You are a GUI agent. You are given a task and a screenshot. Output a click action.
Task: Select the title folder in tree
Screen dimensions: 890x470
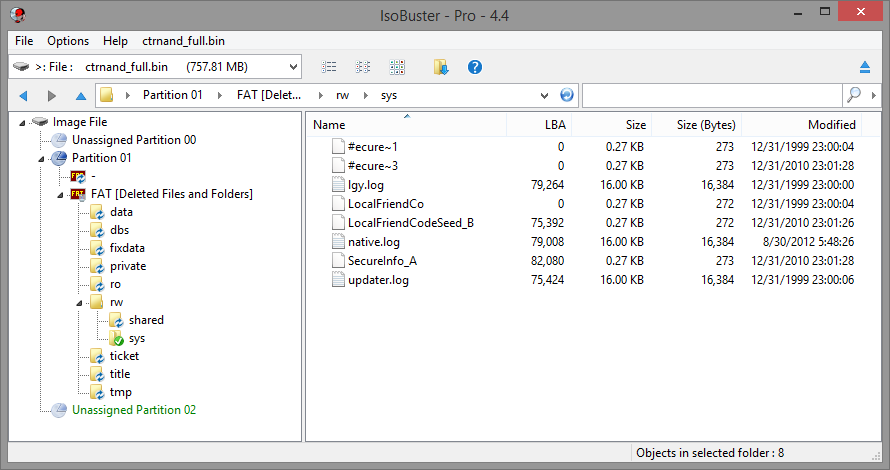[x=120, y=374]
